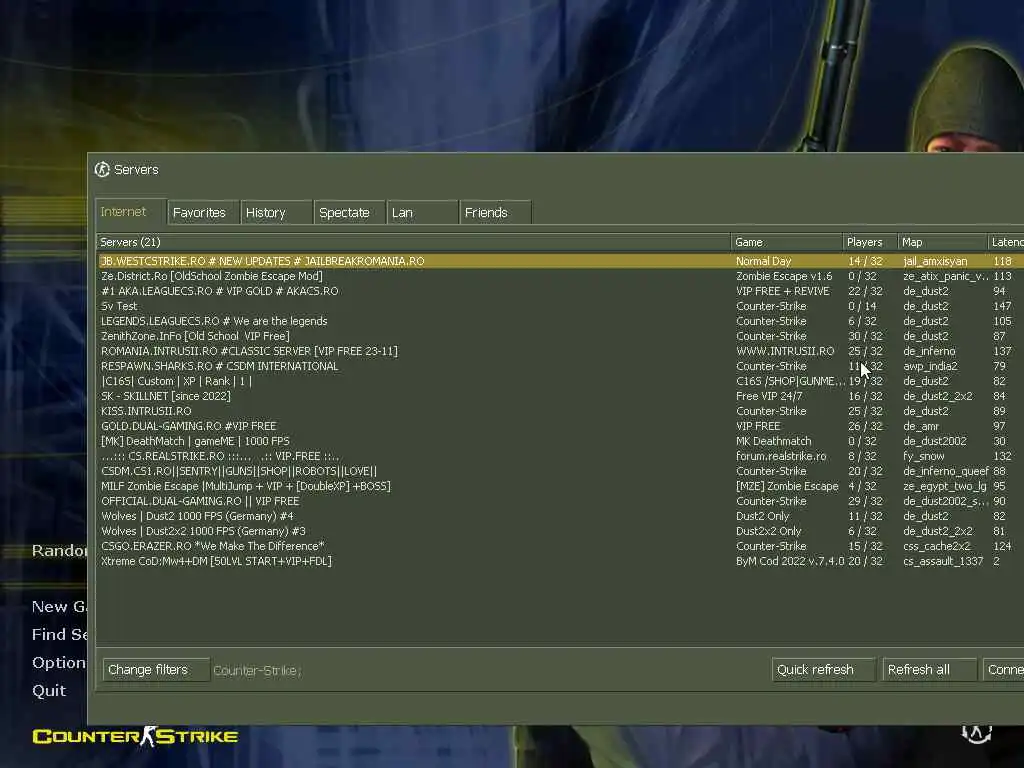This screenshot has width=1024, height=768.
Task: Select Xtreme CoD:Mw4+DM server row
Action: [x=560, y=562]
